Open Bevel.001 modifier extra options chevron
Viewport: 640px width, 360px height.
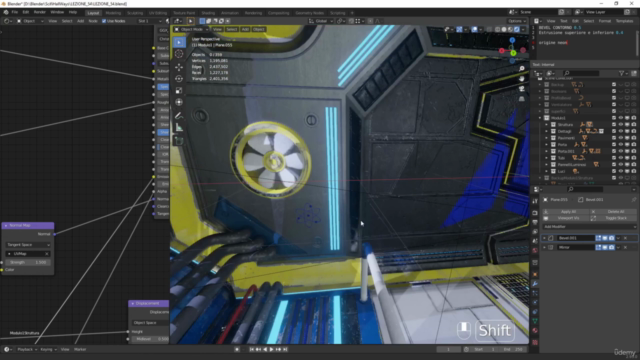(618, 238)
